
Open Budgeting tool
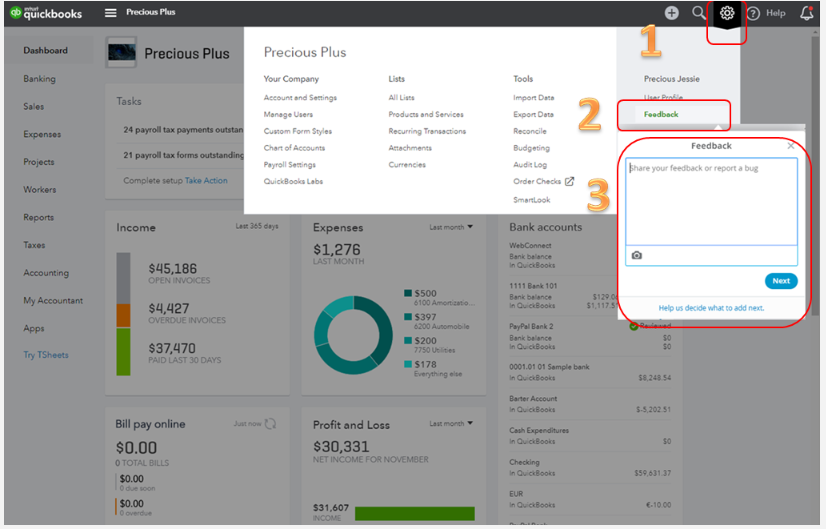531,148
